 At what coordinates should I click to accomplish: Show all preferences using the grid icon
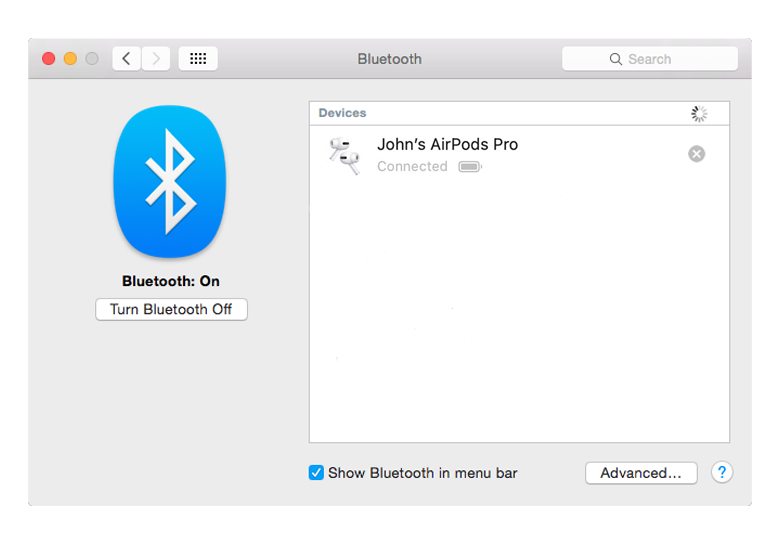click(x=198, y=59)
